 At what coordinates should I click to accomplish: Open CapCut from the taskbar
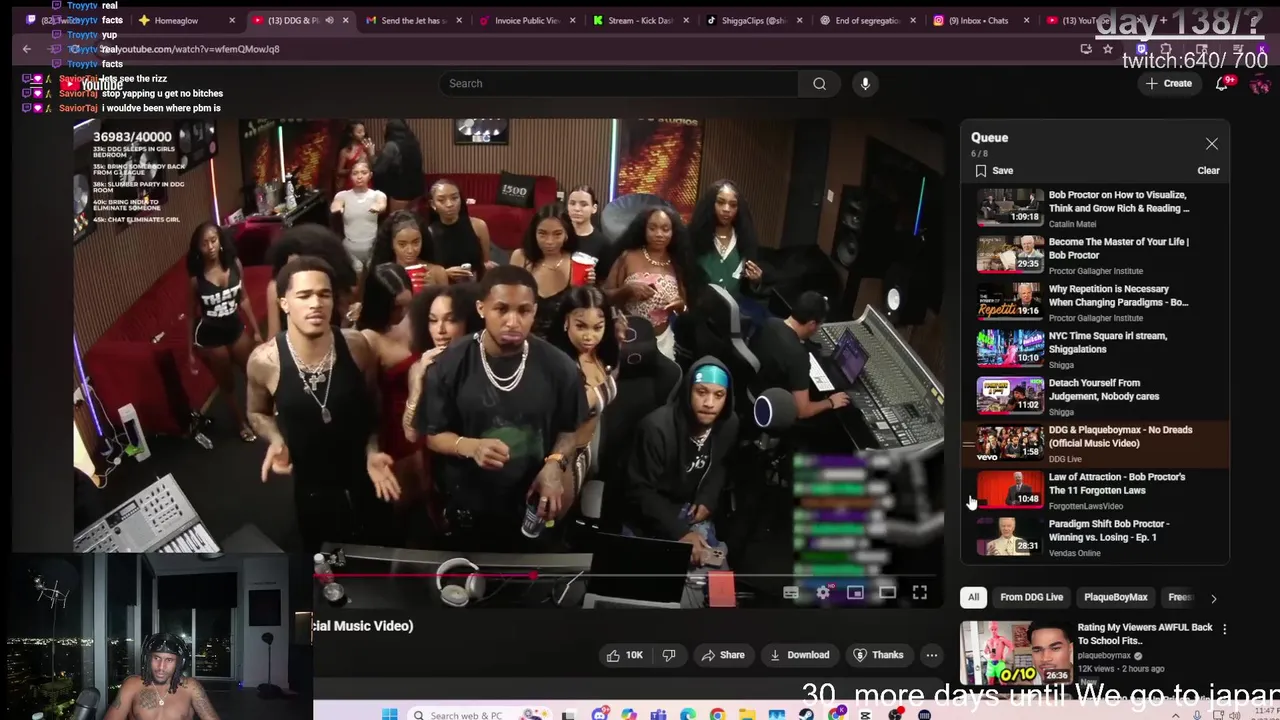pyautogui.click(x=865, y=714)
